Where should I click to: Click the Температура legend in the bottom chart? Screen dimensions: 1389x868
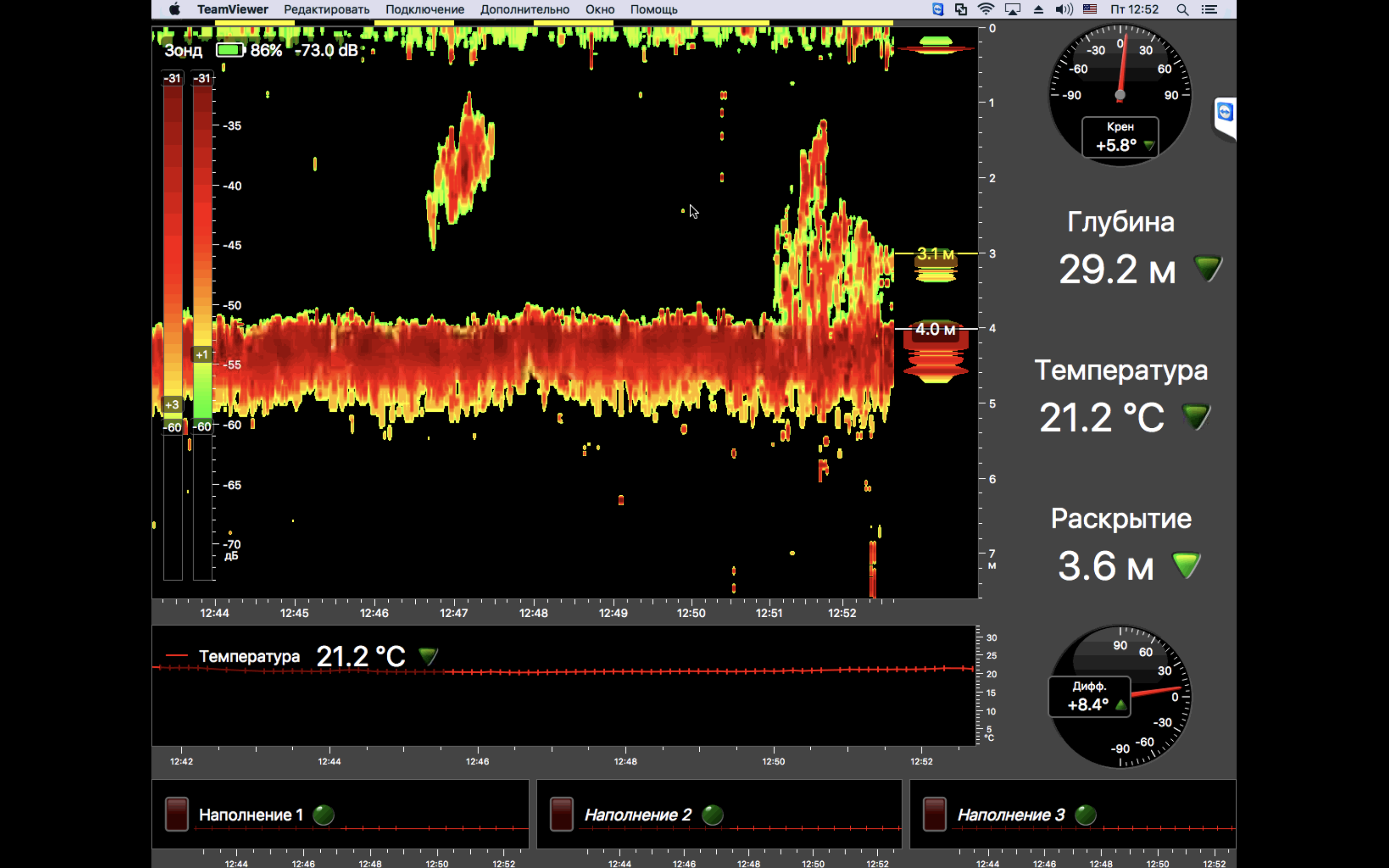point(249,656)
